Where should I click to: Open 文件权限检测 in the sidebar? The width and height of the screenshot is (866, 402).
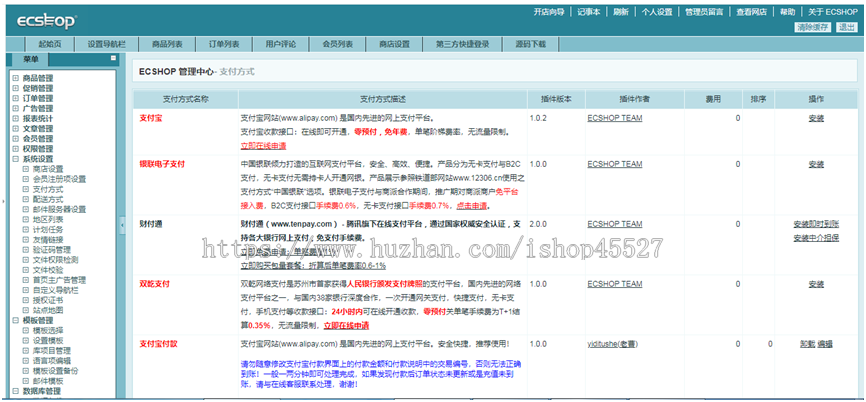[x=55, y=260]
